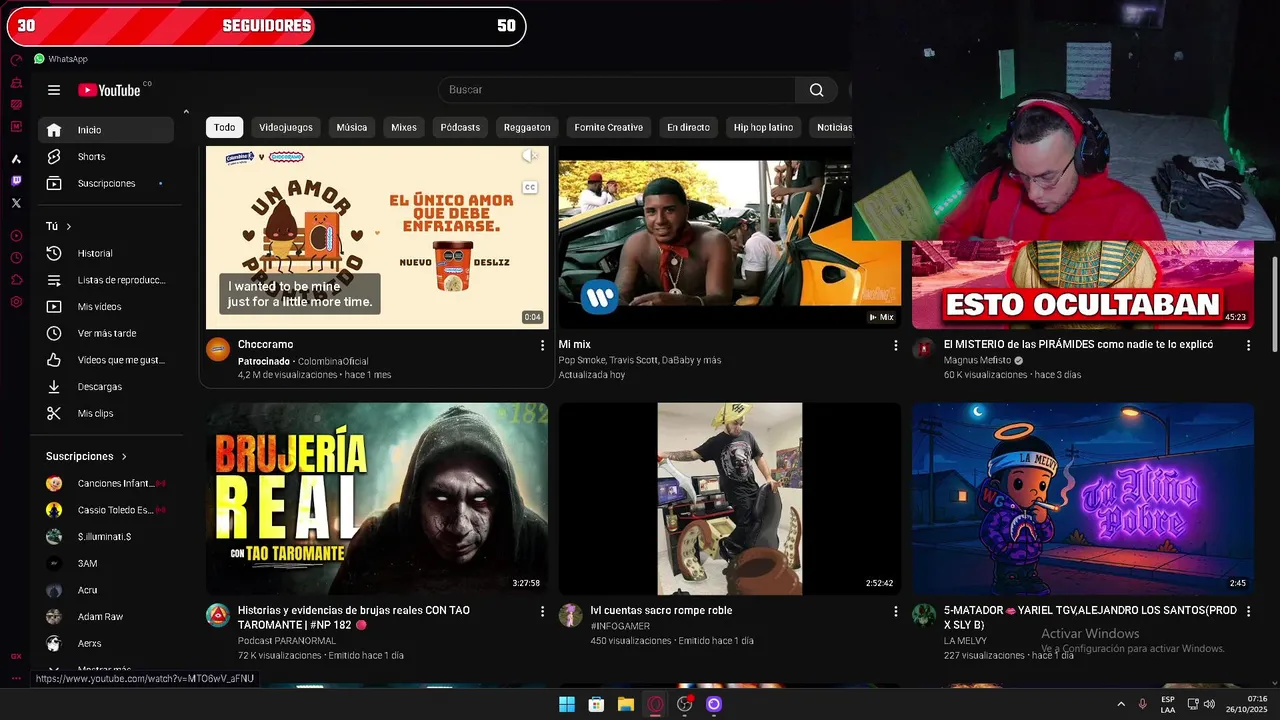Open Listas de reproducción
The image size is (1280, 720).
106,281
